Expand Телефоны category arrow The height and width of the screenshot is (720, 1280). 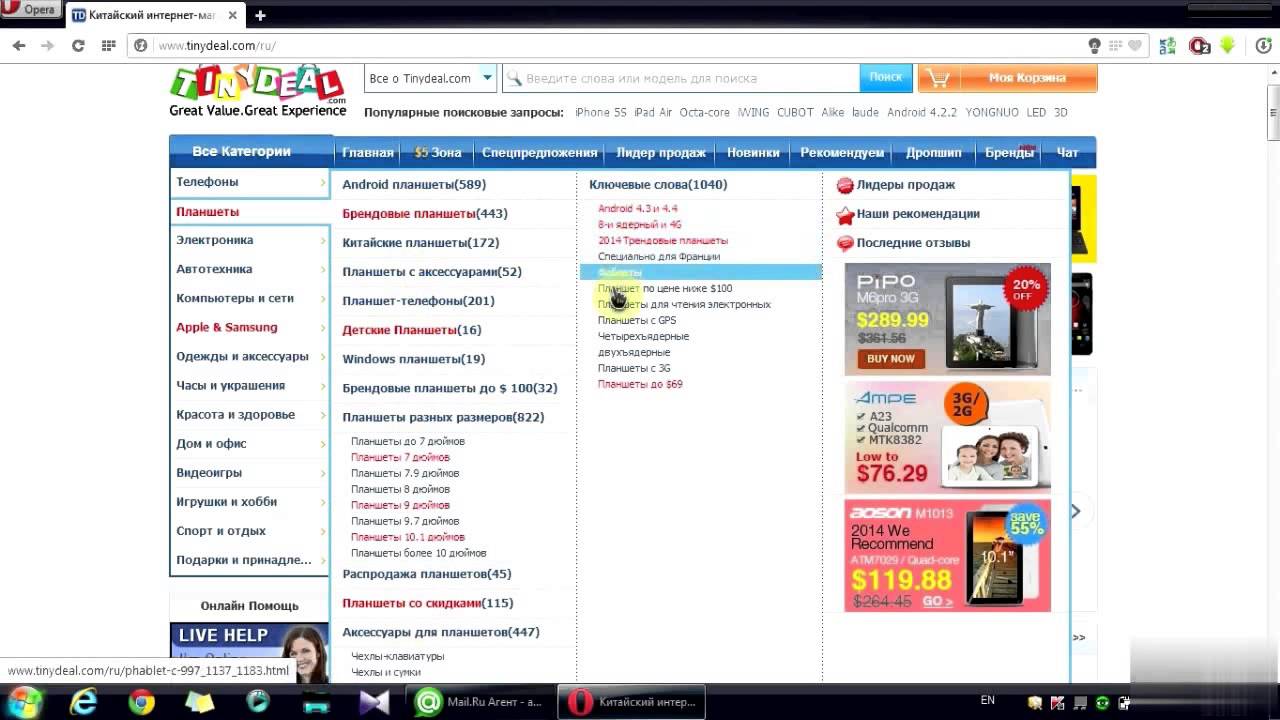click(x=323, y=182)
